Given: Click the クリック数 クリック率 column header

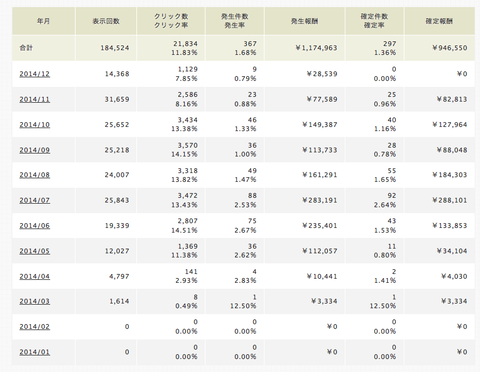Looking at the screenshot, I should (171, 21).
